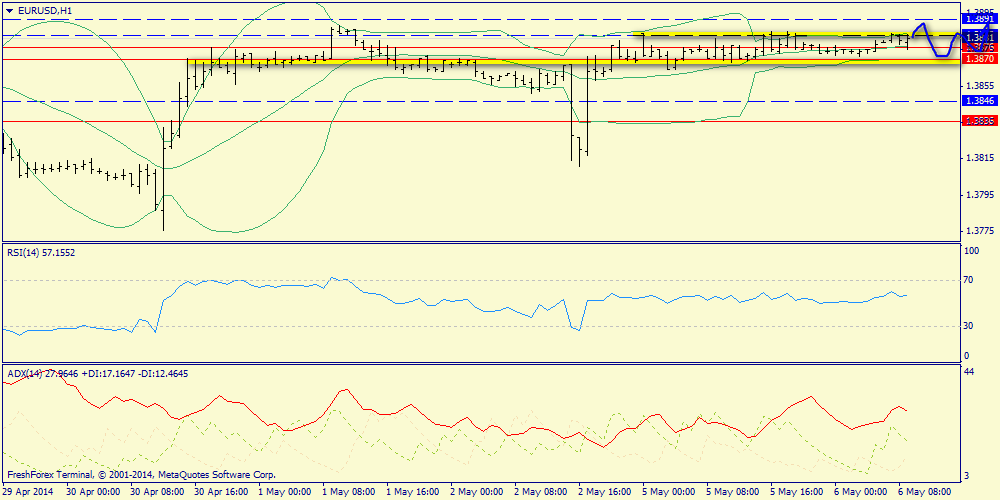
Task: Click the 1.3815 price axis value
Action: (x=982, y=158)
